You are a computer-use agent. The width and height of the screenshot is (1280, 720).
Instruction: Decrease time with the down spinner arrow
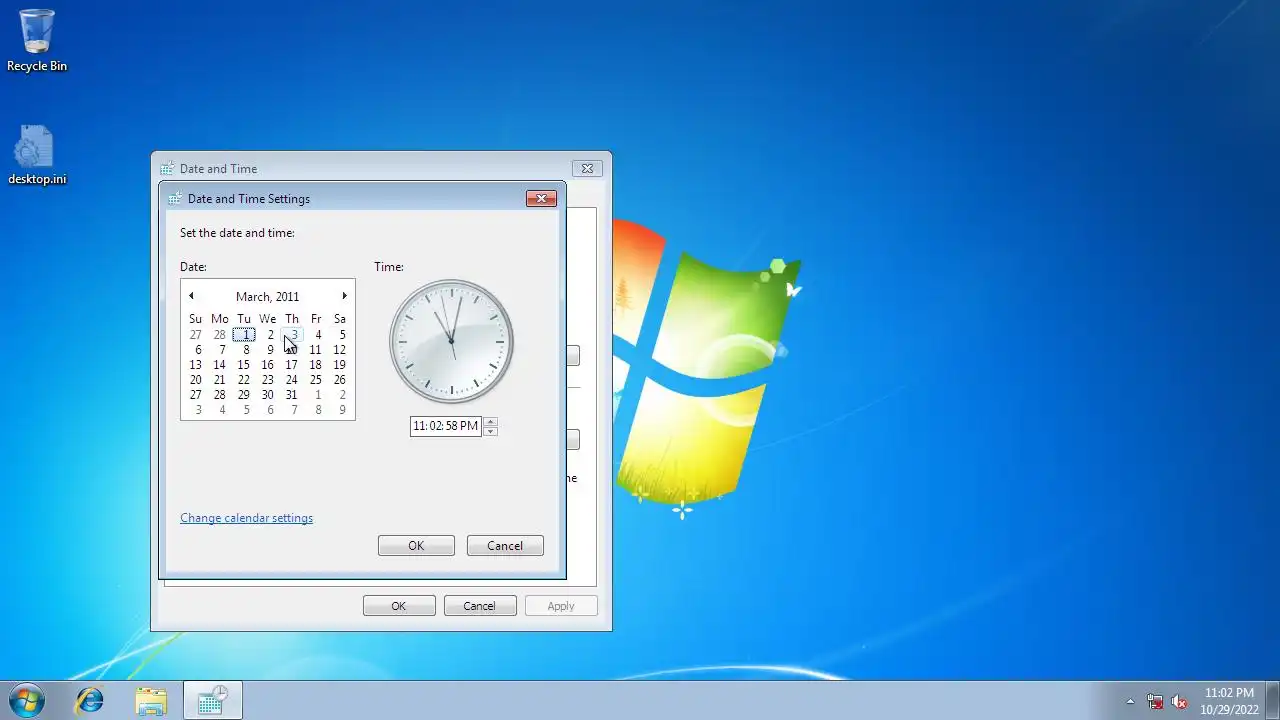tap(490, 431)
